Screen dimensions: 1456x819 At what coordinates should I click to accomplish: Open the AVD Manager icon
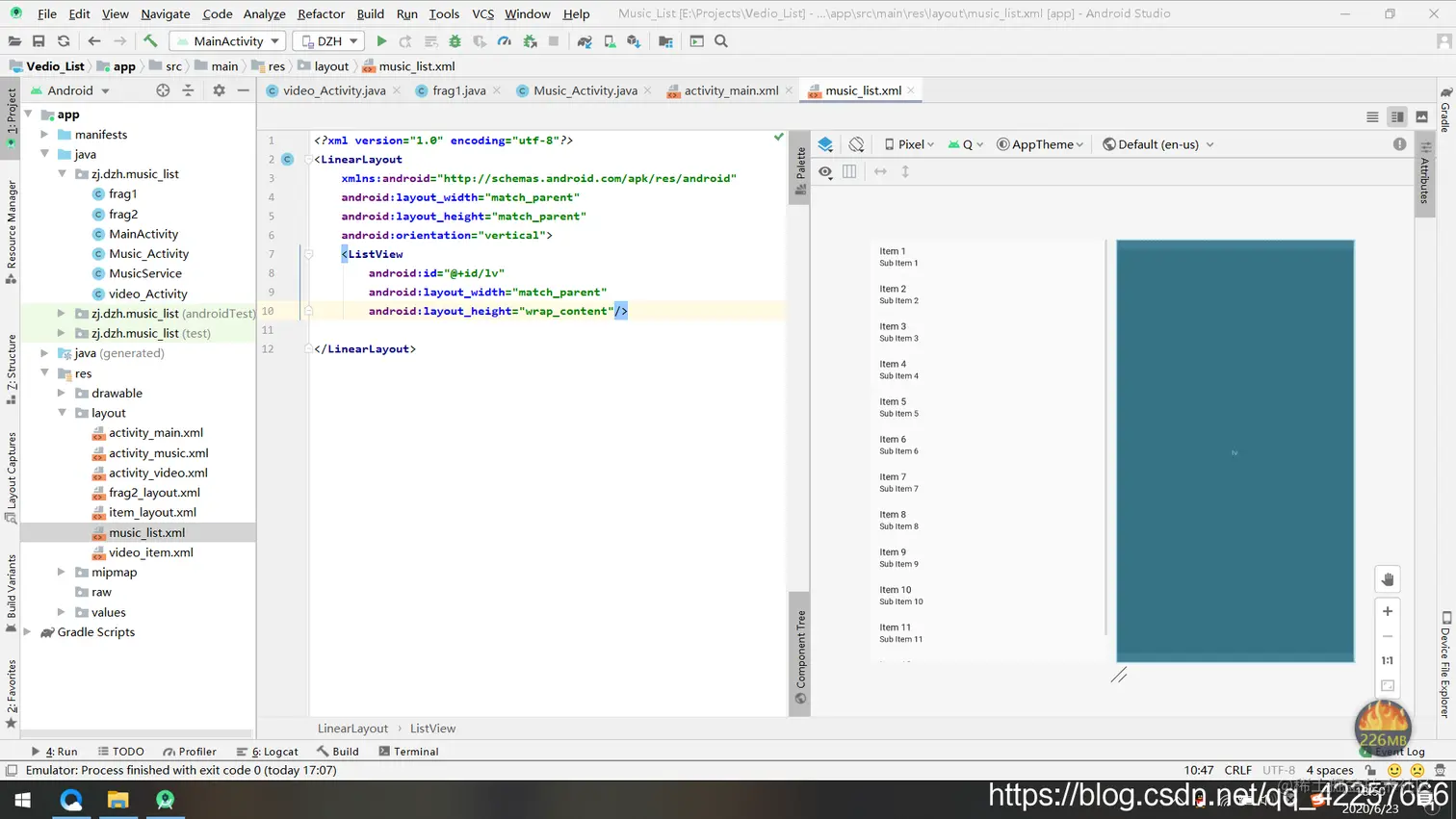610,41
